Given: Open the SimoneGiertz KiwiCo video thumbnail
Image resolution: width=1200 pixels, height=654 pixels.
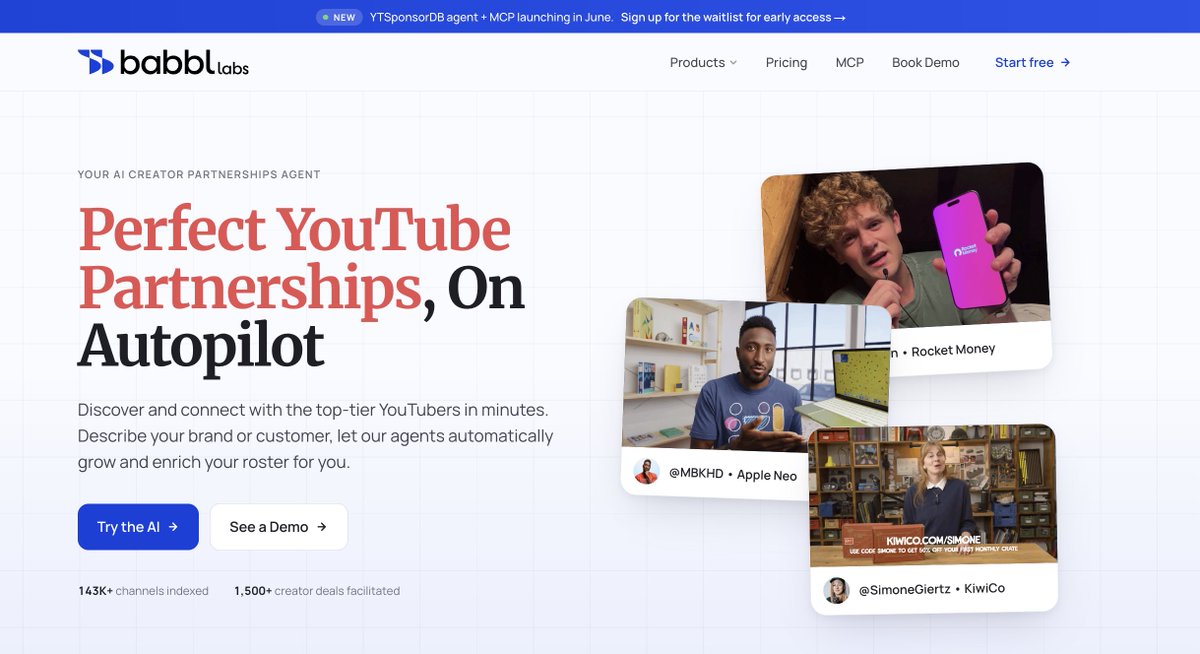Looking at the screenshot, I should click(x=933, y=495).
